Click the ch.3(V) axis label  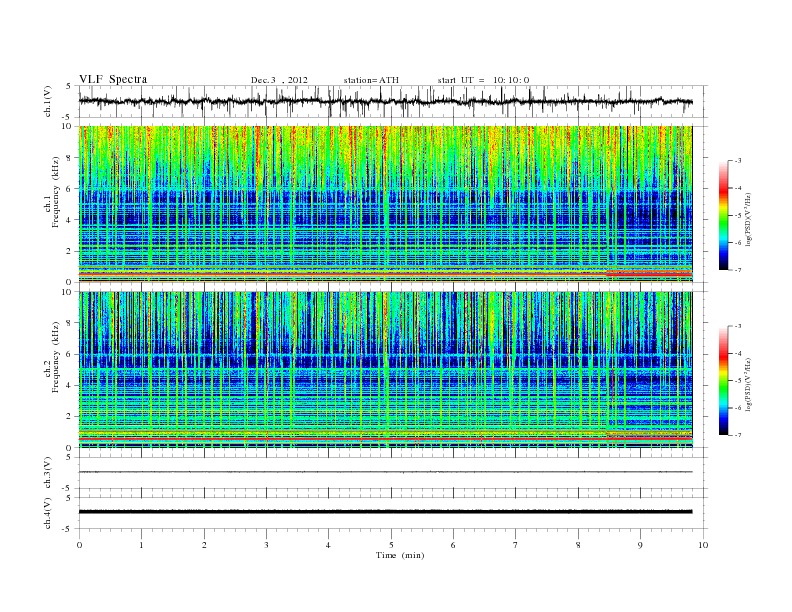tap(48, 473)
